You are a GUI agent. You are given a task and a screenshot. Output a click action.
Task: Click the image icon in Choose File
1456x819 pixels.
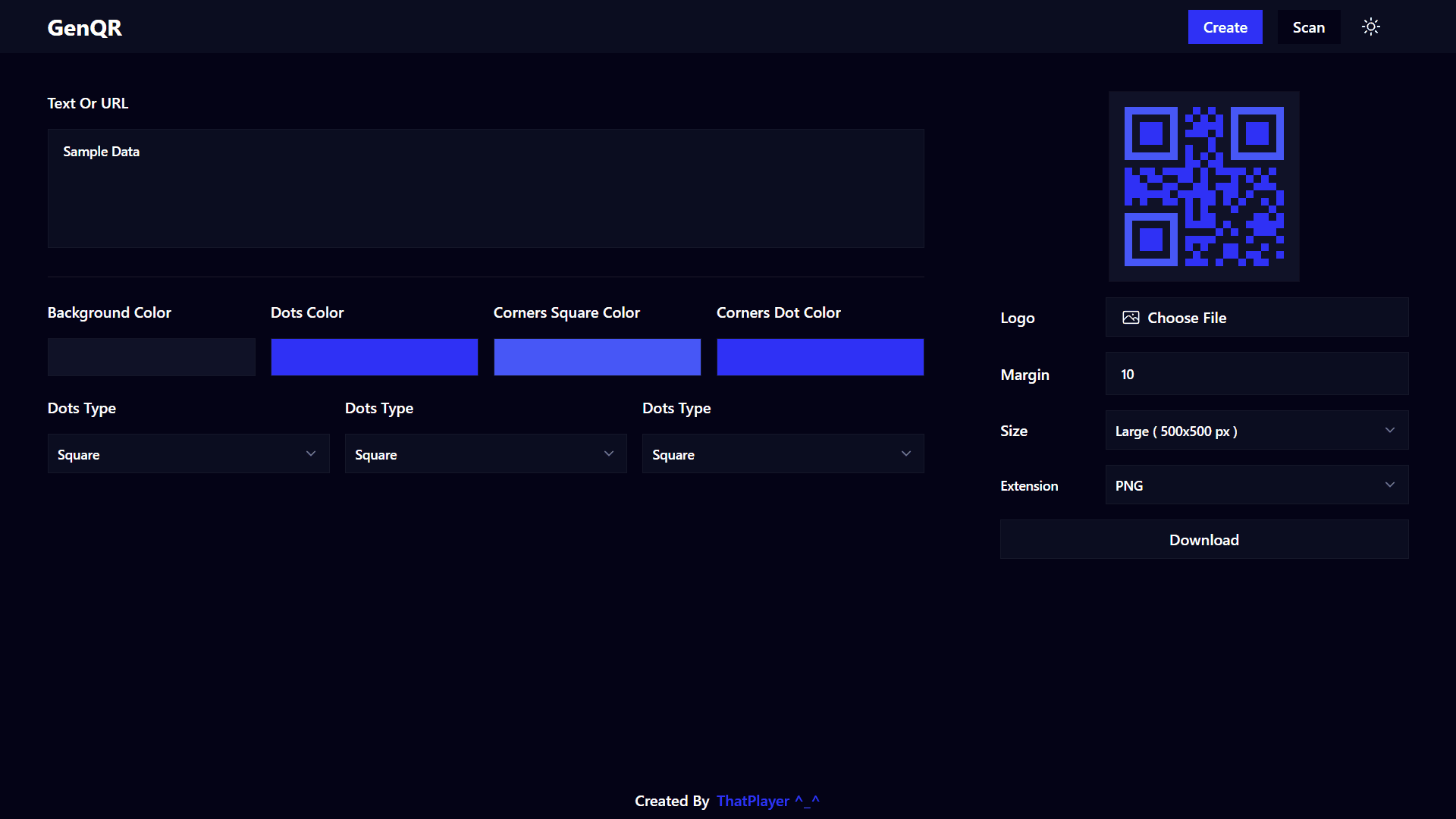click(x=1131, y=318)
